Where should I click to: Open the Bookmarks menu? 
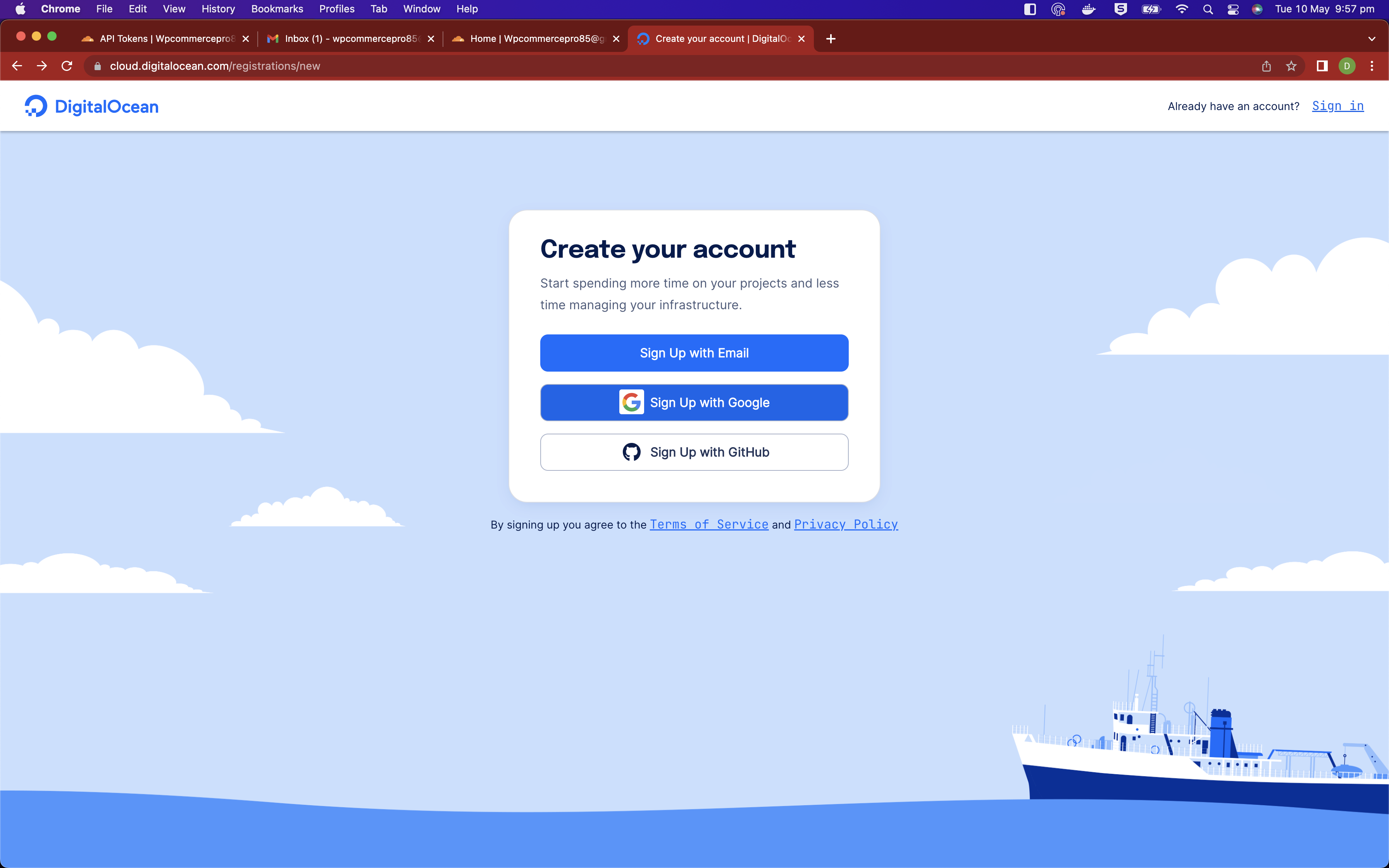[277, 9]
